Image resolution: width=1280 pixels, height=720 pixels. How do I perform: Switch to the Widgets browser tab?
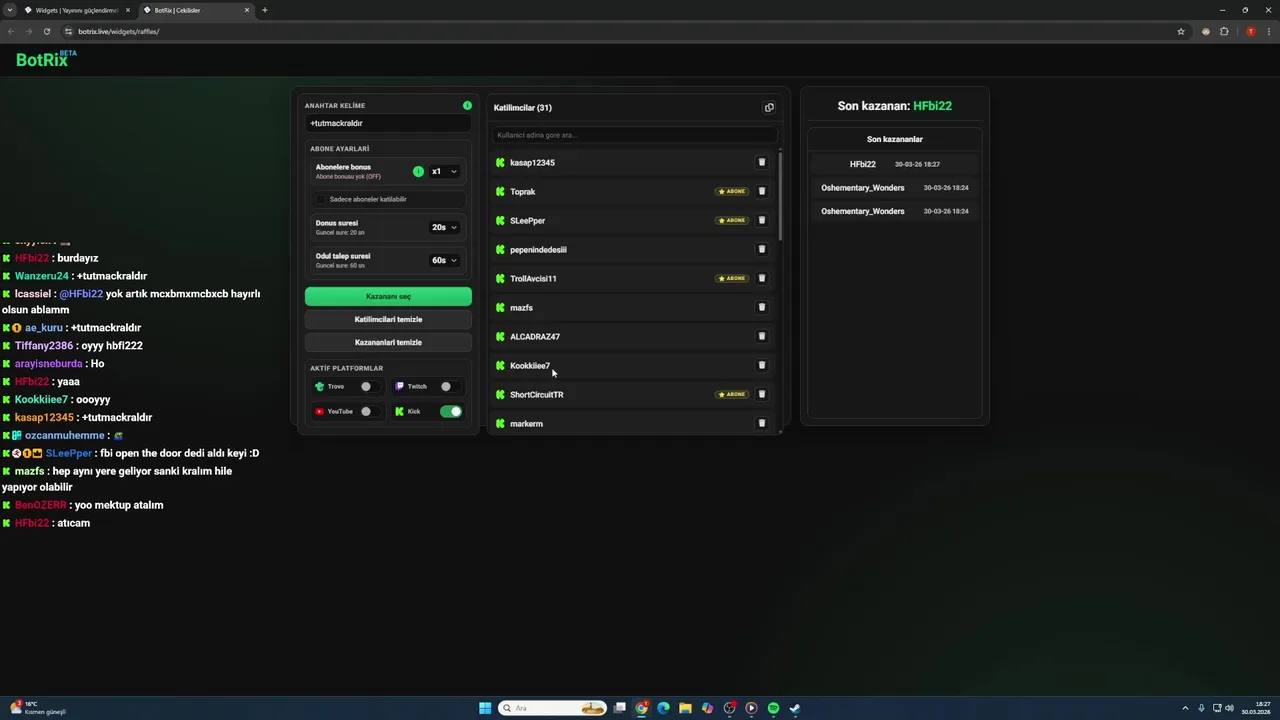tap(78, 10)
